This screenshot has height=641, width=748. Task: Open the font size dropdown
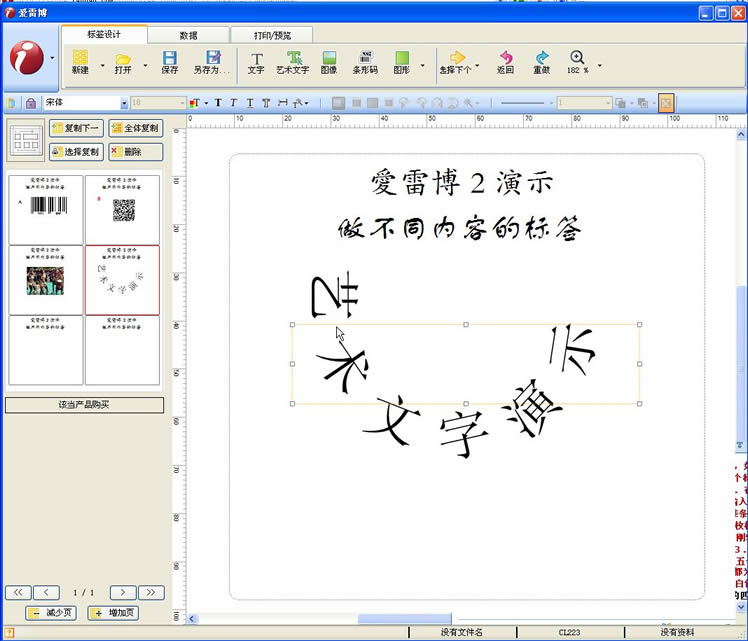click(x=182, y=103)
